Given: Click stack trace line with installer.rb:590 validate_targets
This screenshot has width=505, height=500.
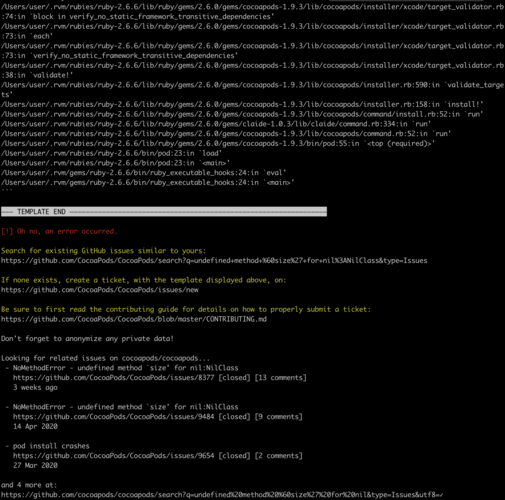Looking at the screenshot, I should coord(252,90).
